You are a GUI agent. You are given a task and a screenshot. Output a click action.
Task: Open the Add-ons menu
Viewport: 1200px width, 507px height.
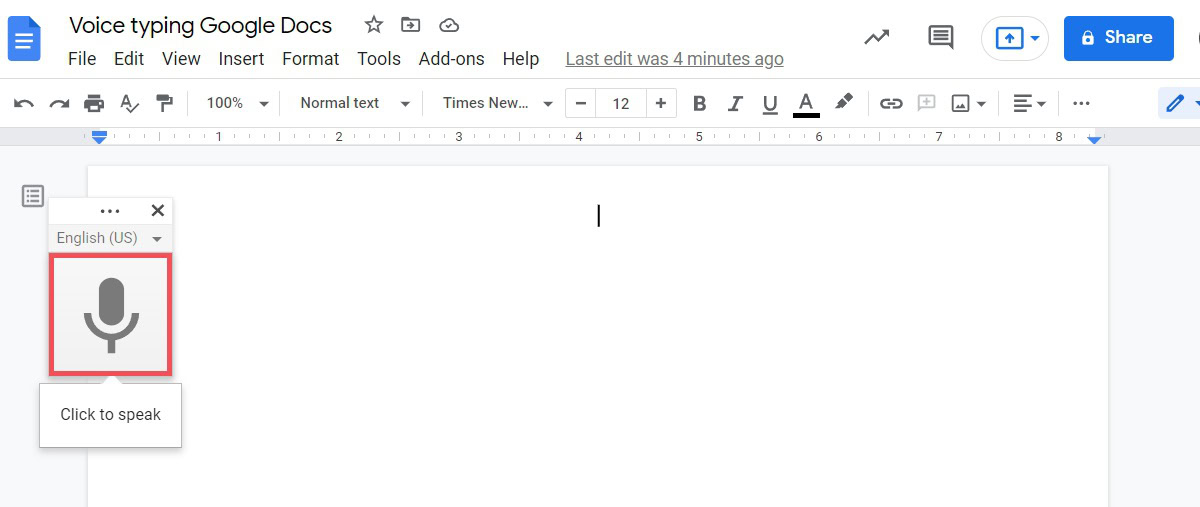[451, 59]
